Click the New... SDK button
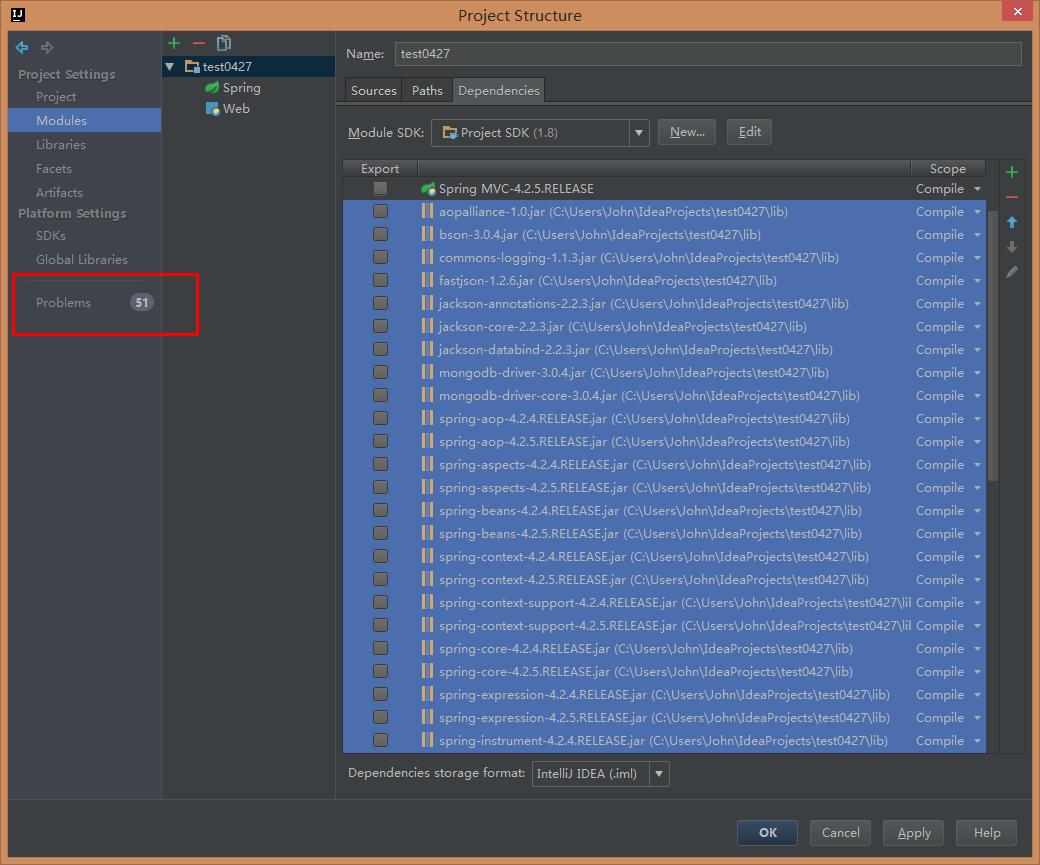 pos(686,132)
